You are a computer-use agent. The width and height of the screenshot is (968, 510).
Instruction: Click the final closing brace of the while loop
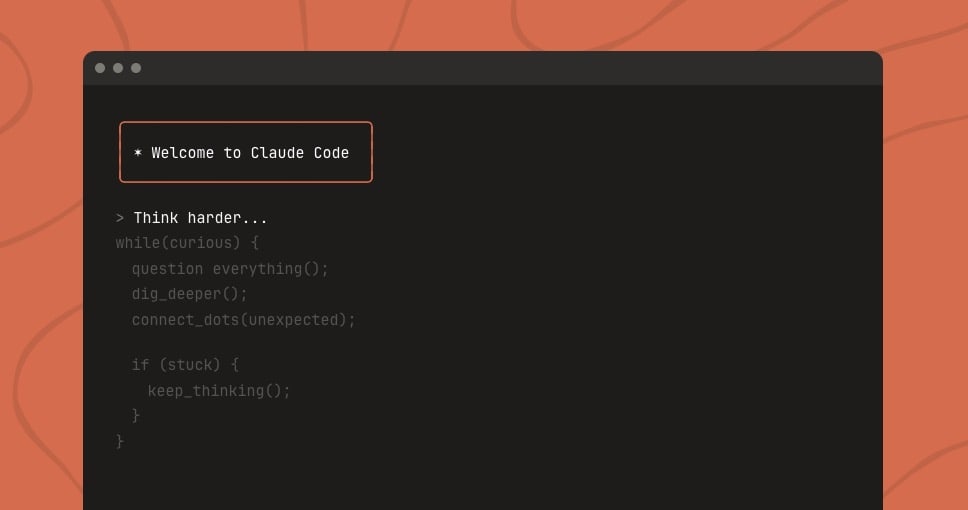(x=120, y=441)
